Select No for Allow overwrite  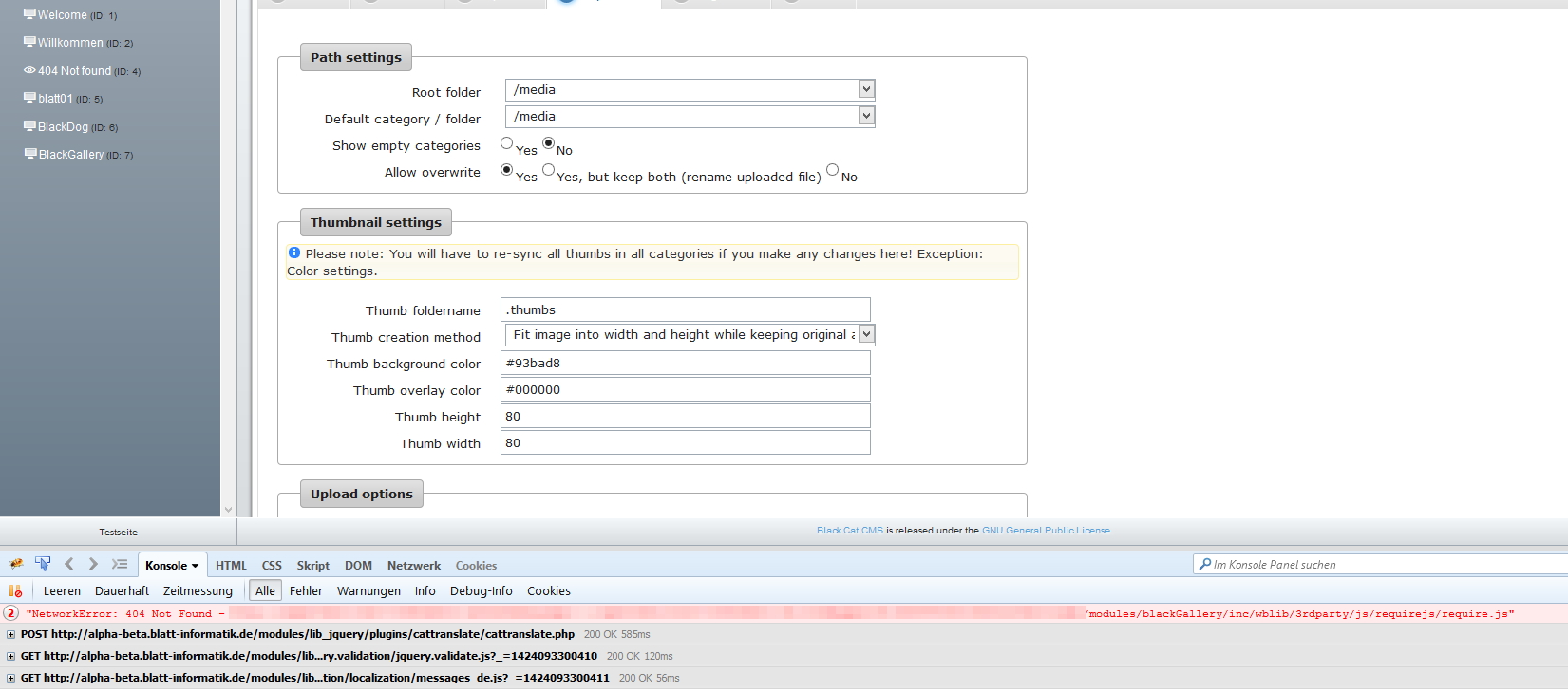pos(832,170)
